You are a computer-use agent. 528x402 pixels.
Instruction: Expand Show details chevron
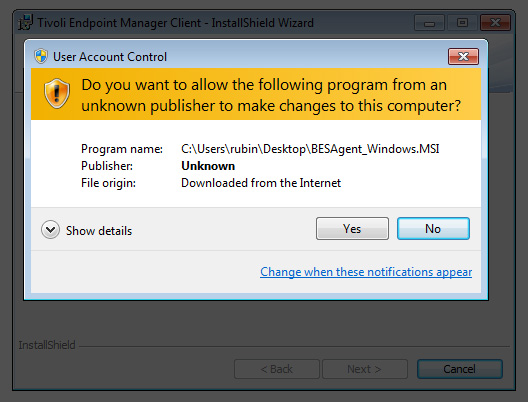[x=50, y=230]
